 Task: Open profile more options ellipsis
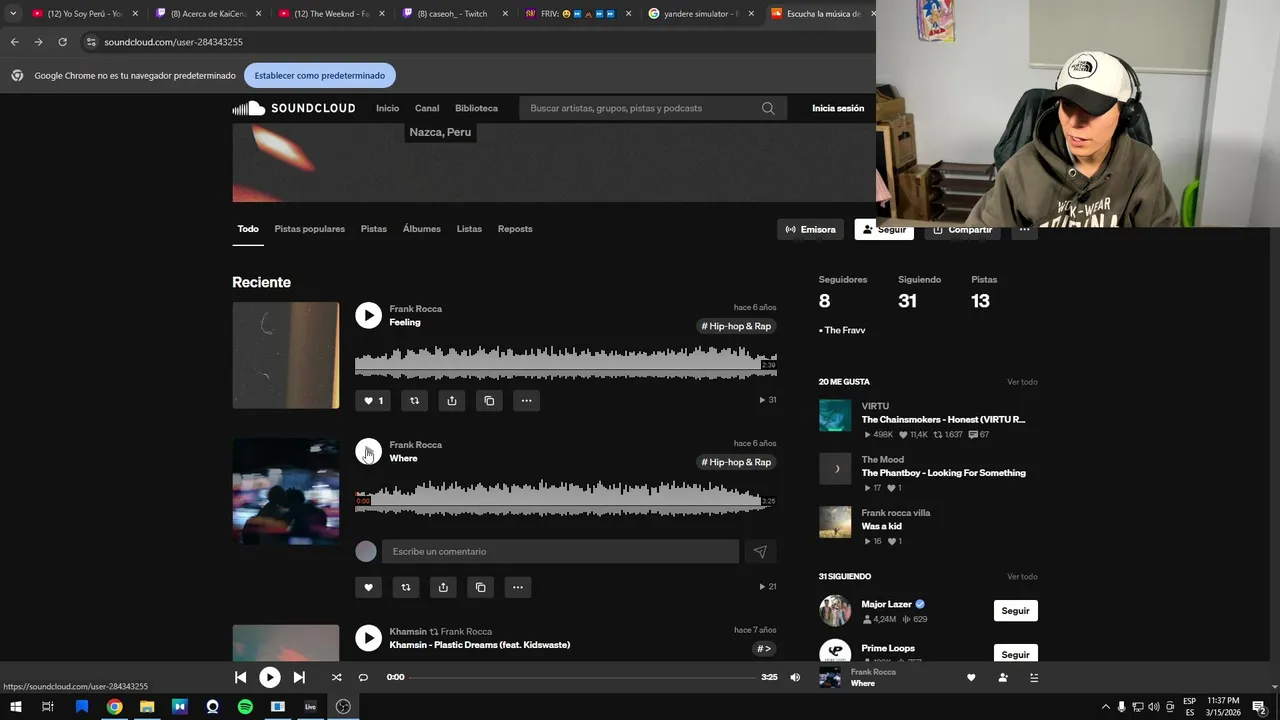(x=1024, y=230)
